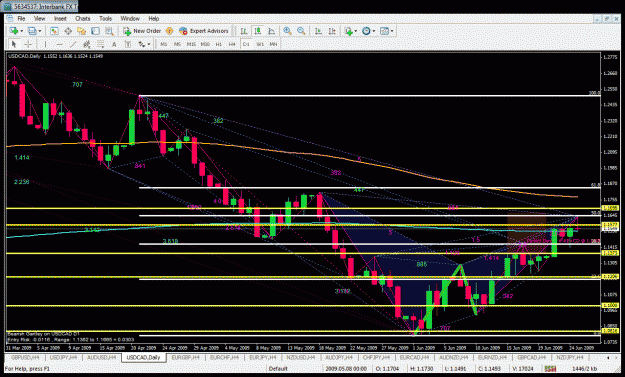Screen dimensions: 625x377
Task: Click the Indicators list icon
Action: 349,31
